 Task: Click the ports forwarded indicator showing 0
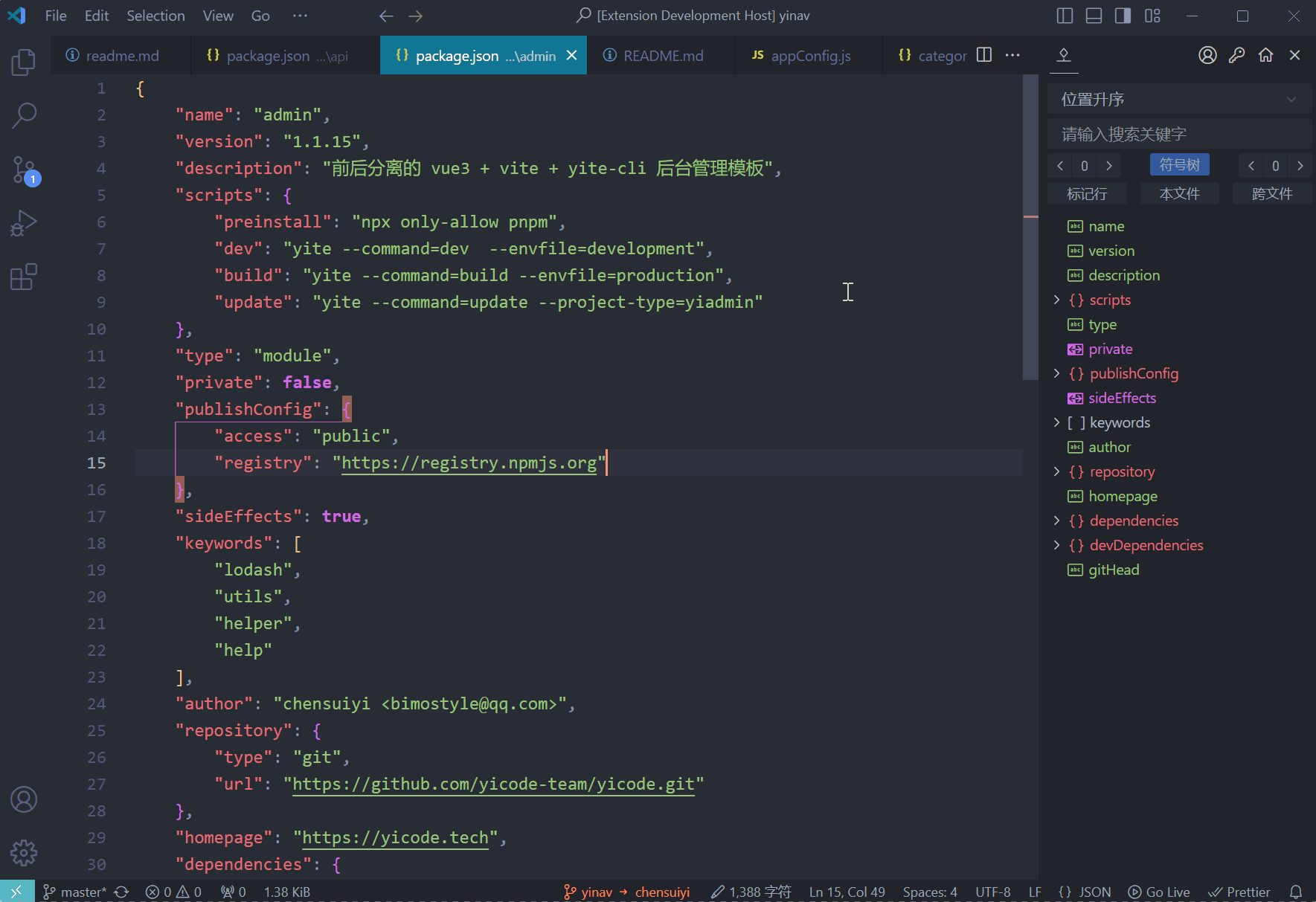234,892
